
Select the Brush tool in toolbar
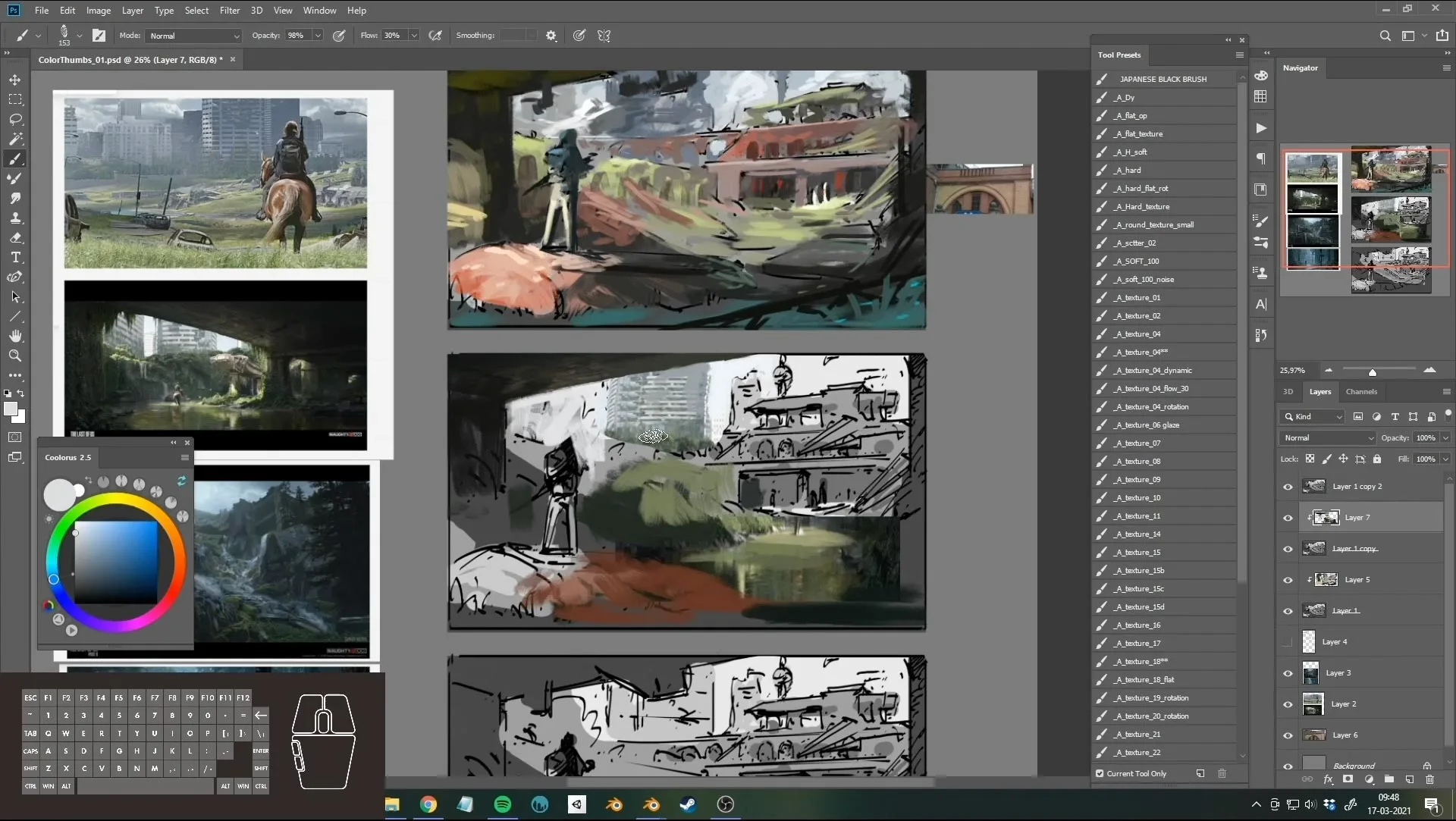(x=15, y=158)
